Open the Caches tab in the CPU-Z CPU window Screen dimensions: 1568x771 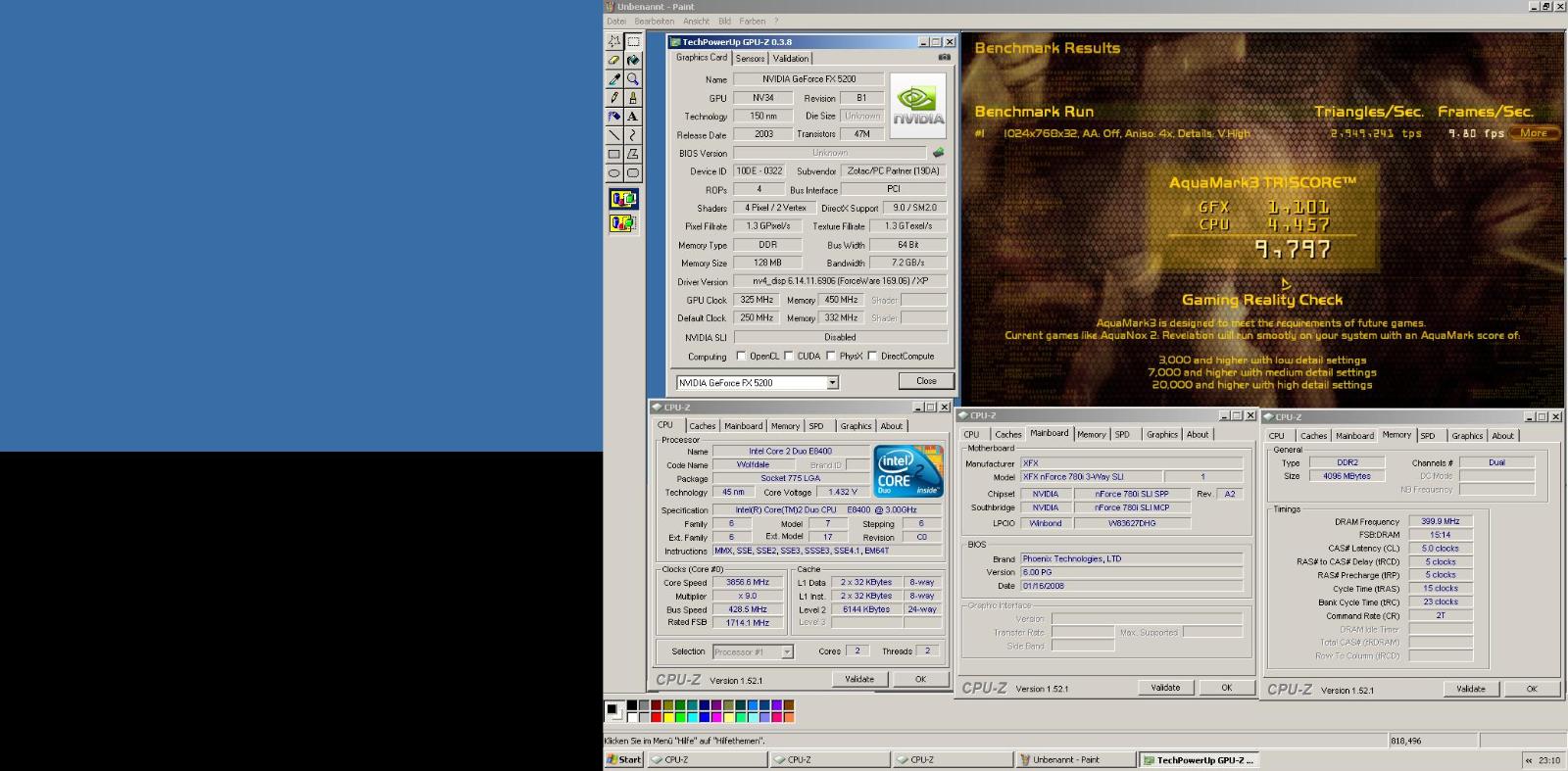coord(702,426)
